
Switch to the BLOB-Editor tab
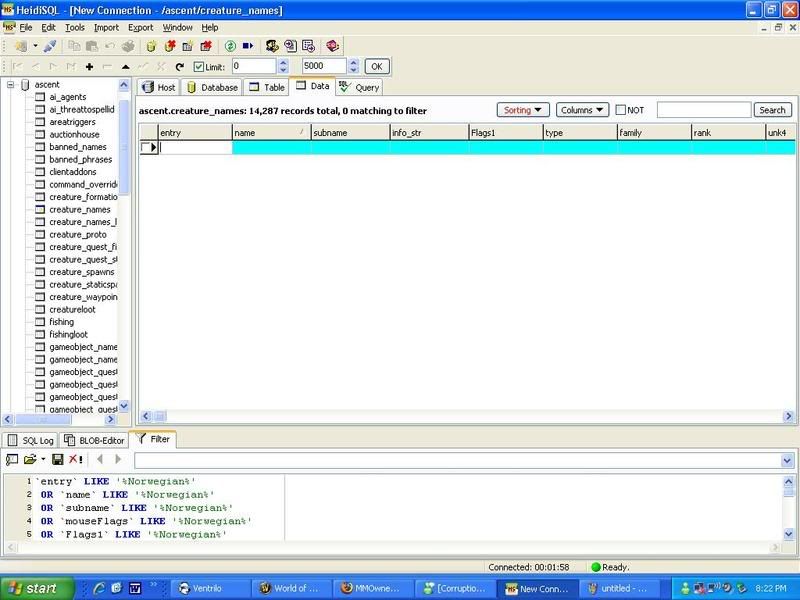pyautogui.click(x=94, y=440)
